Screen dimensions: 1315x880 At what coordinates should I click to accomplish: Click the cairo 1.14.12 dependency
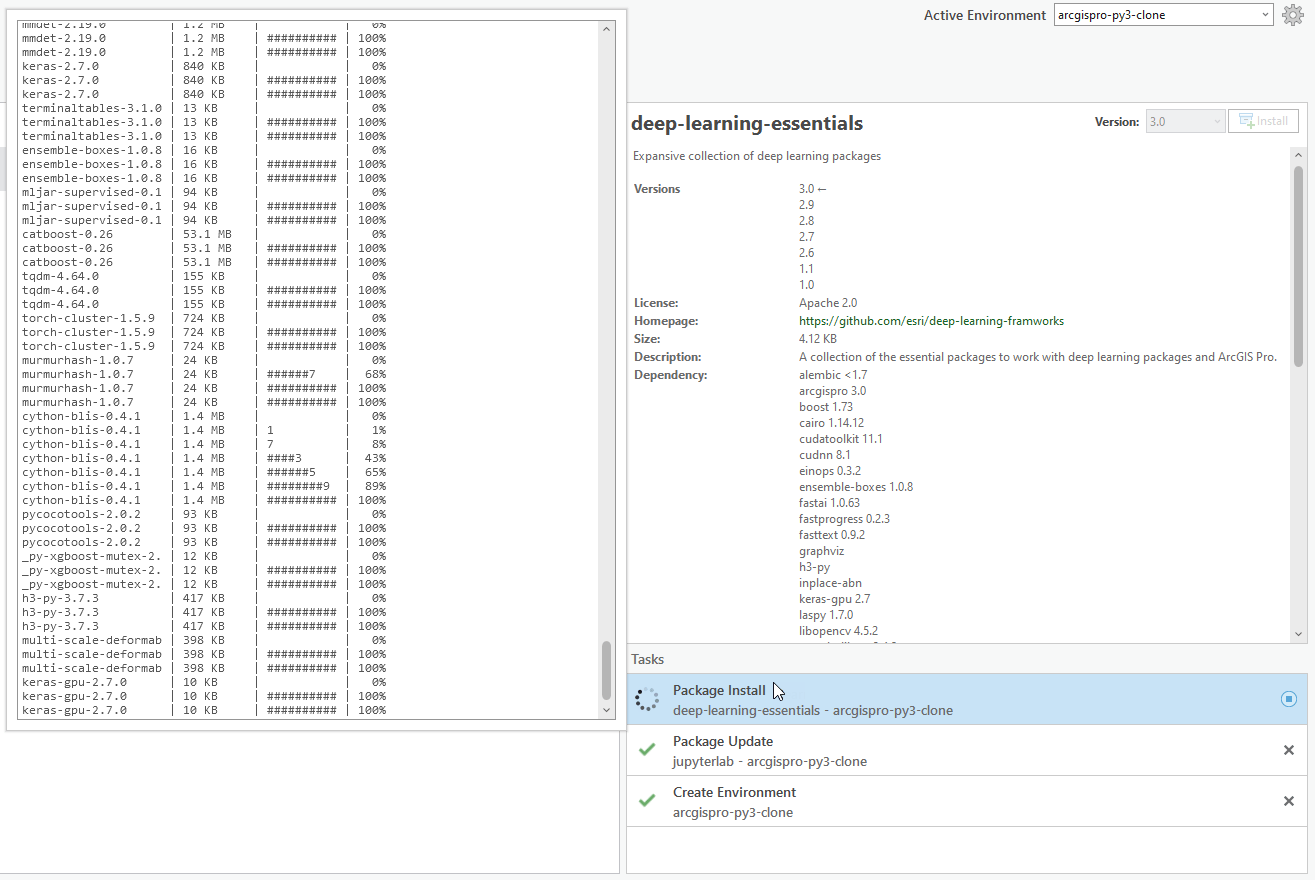[x=831, y=423]
